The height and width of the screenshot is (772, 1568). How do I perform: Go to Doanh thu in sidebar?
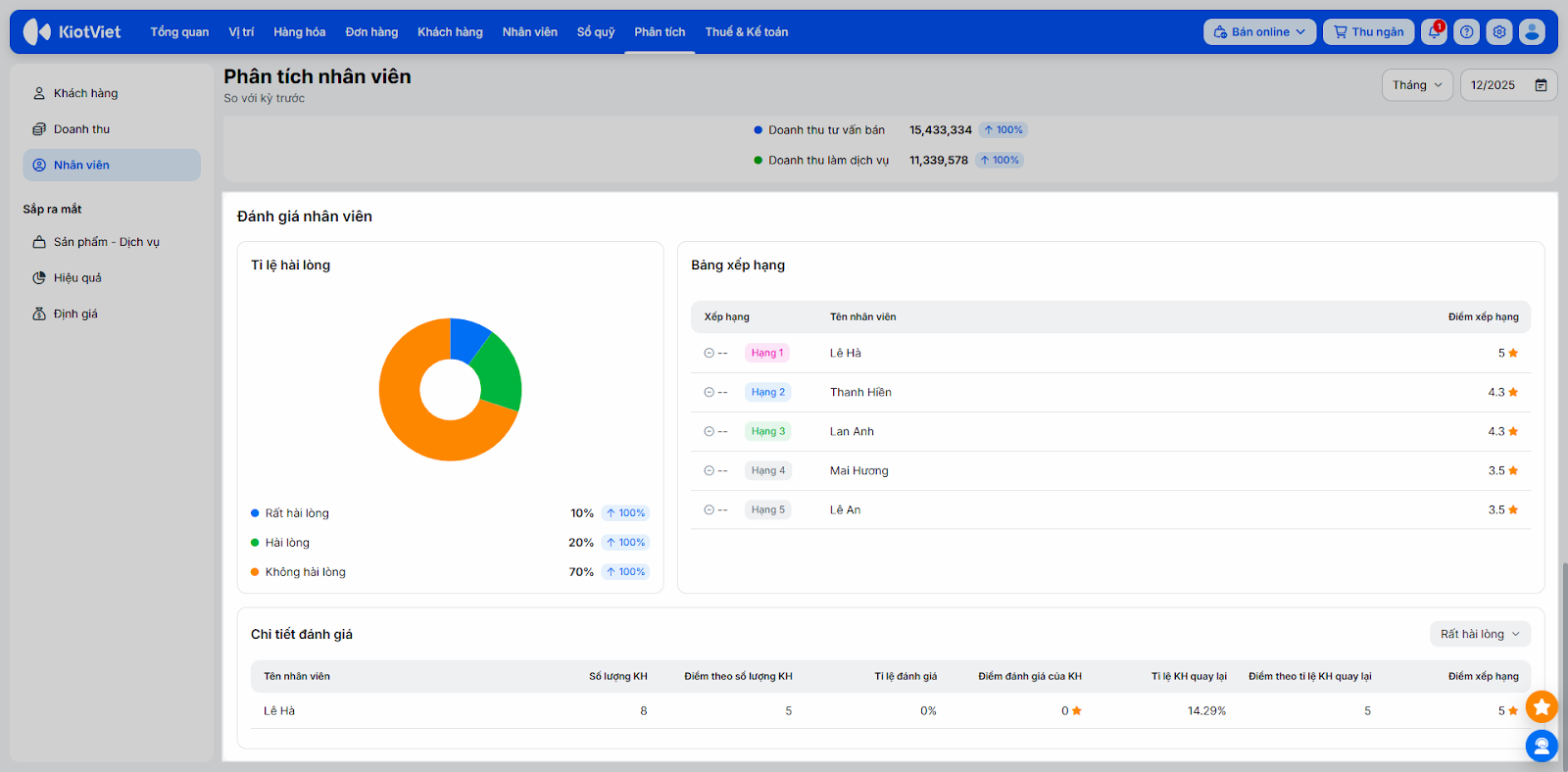coord(81,129)
